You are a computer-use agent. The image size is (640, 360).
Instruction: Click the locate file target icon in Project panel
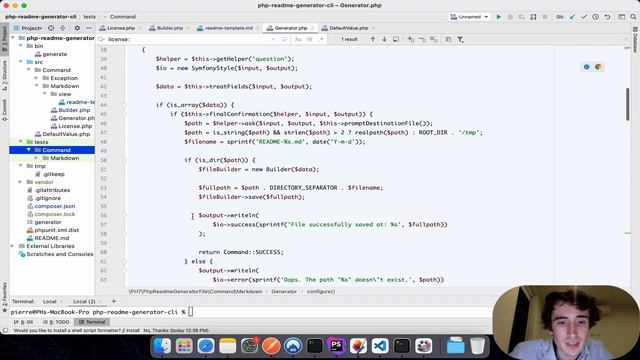click(51, 28)
